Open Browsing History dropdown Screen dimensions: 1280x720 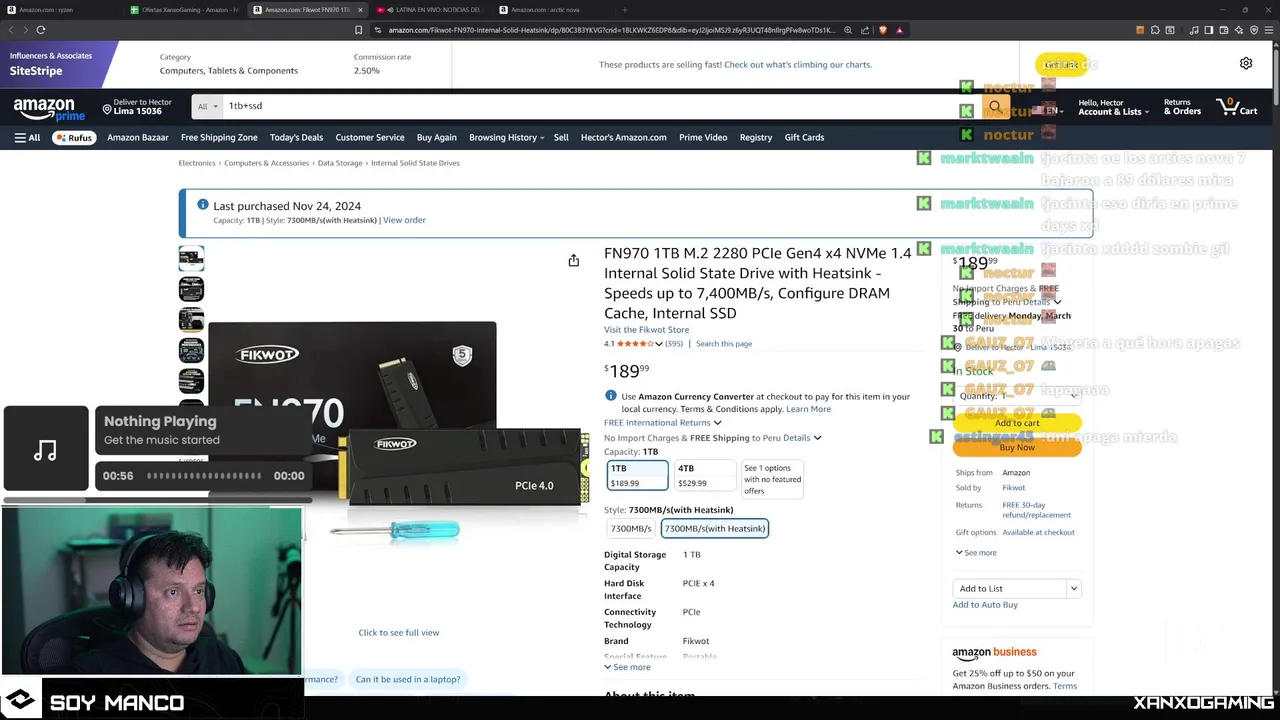tap(506, 137)
